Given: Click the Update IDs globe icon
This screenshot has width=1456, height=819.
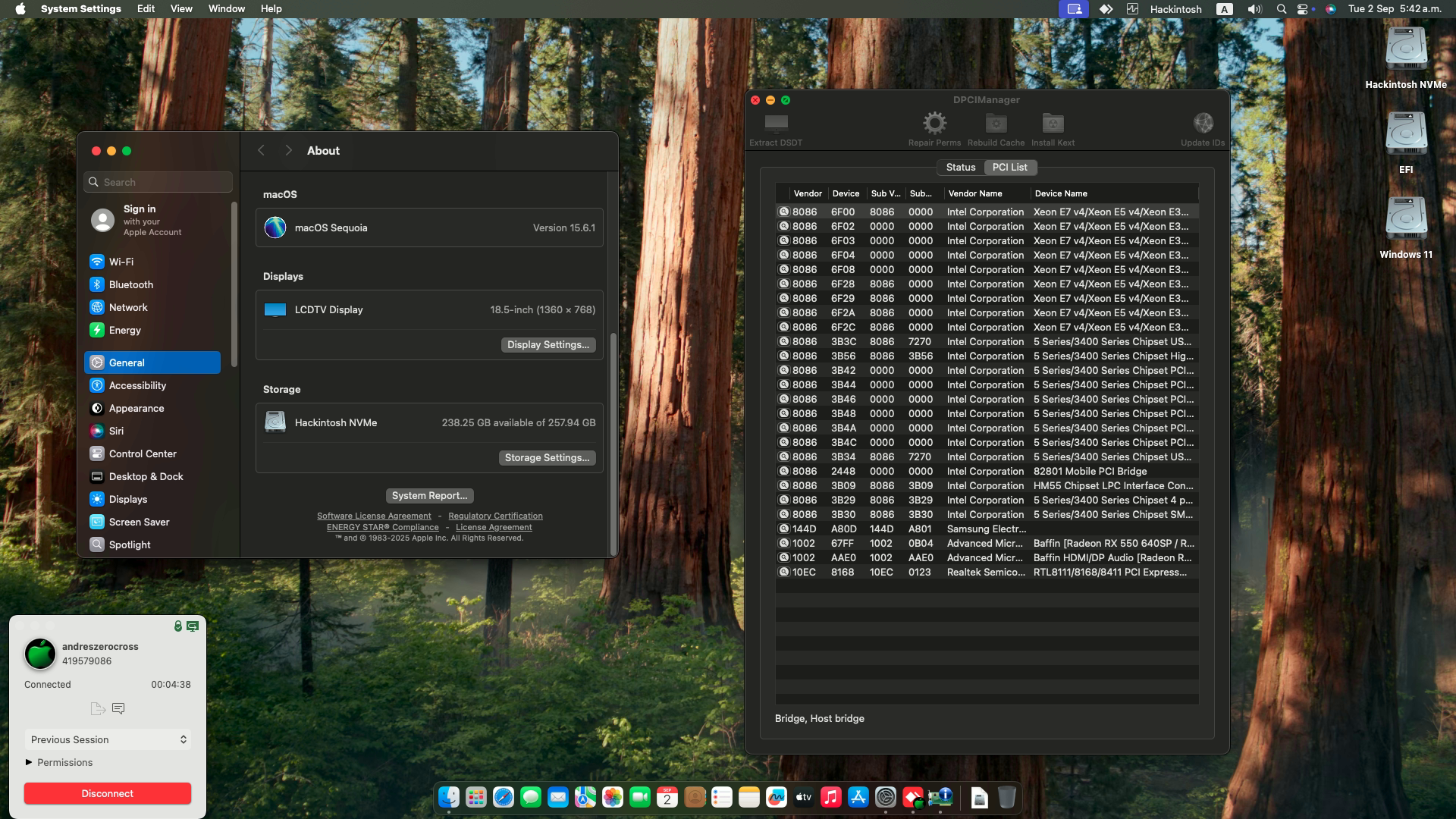Looking at the screenshot, I should (x=1202, y=122).
